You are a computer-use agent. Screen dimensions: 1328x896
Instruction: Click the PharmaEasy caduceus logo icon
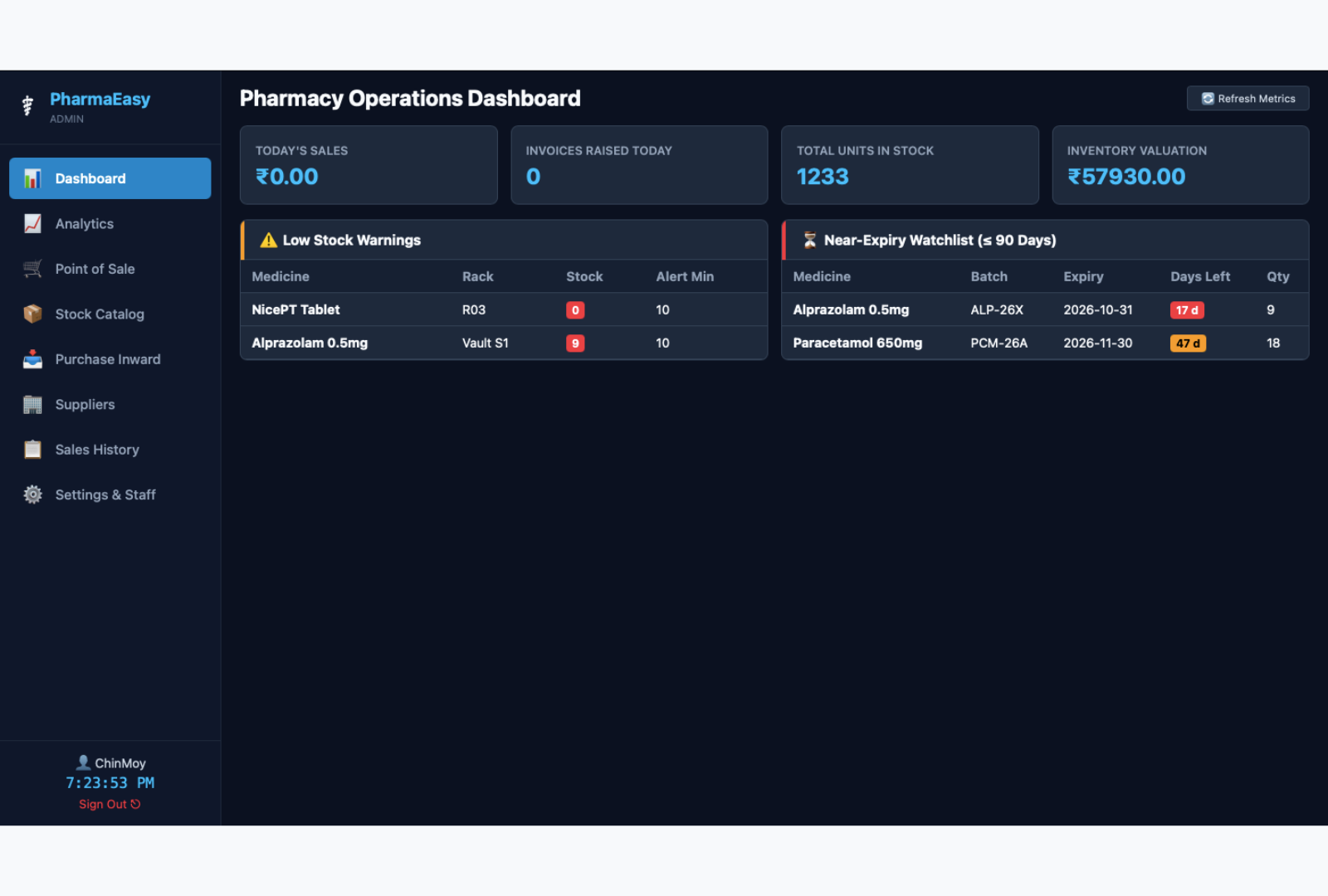pos(27,105)
